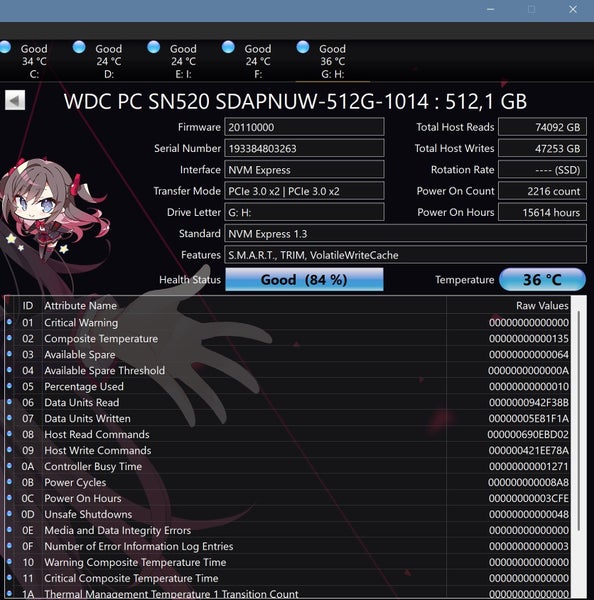
Task: Select the Power Cycles attribute row
Action: click(288, 483)
